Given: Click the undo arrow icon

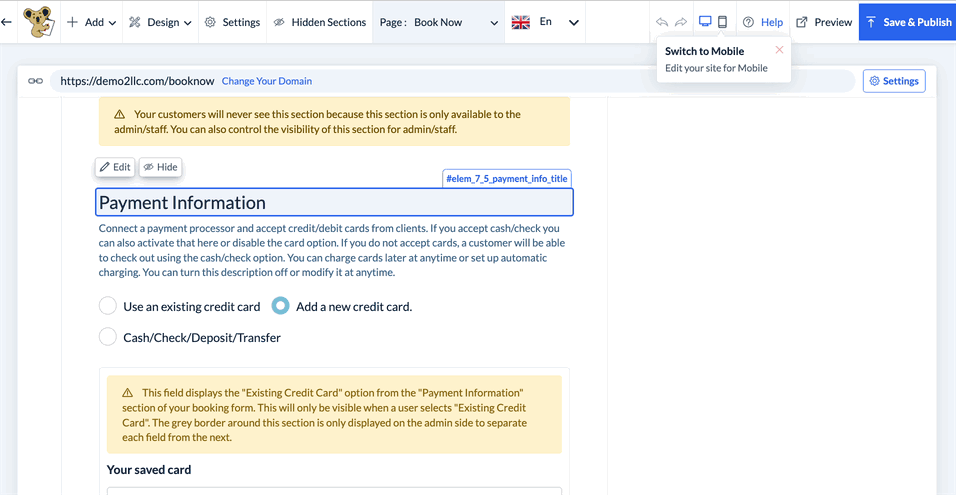Looking at the screenshot, I should click(x=662, y=22).
